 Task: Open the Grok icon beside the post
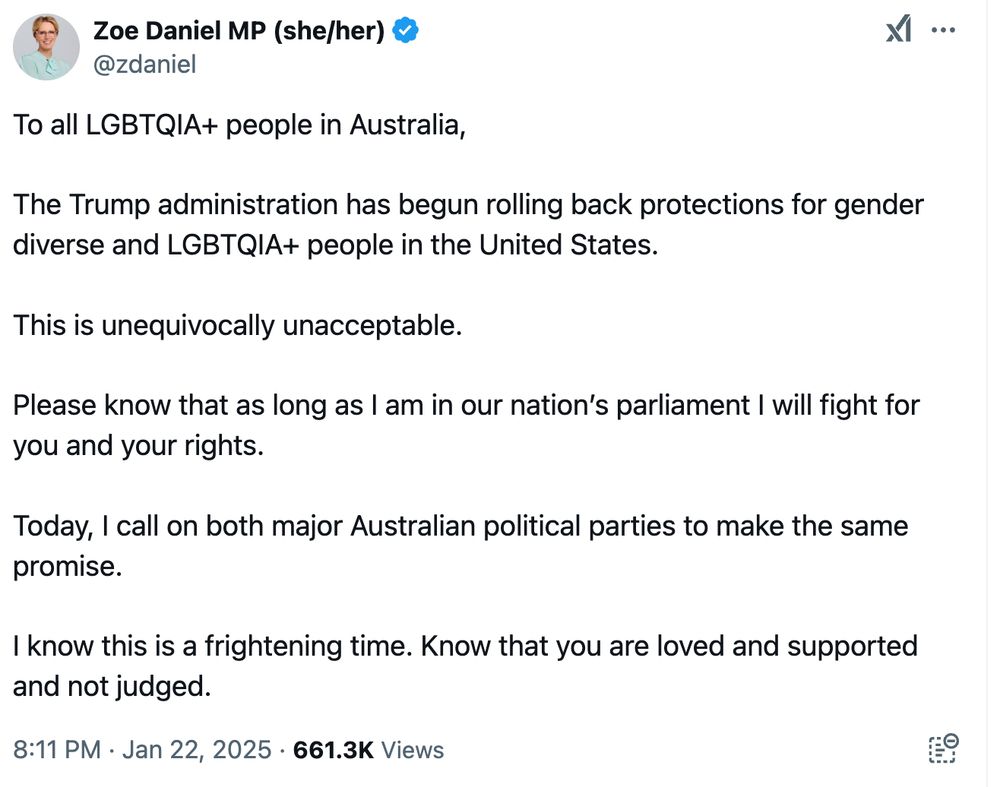pyautogui.click(x=898, y=29)
